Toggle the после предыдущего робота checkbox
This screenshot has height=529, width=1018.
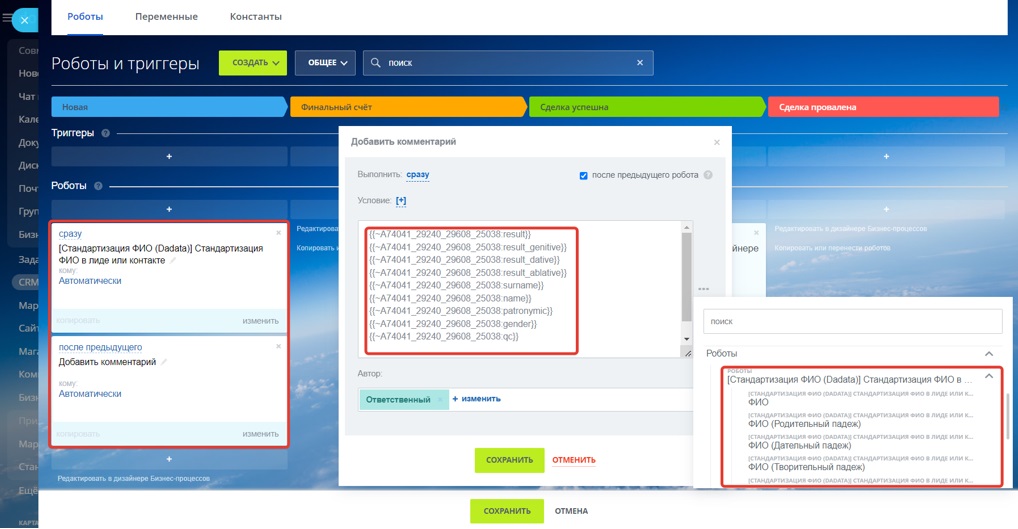pyautogui.click(x=583, y=176)
